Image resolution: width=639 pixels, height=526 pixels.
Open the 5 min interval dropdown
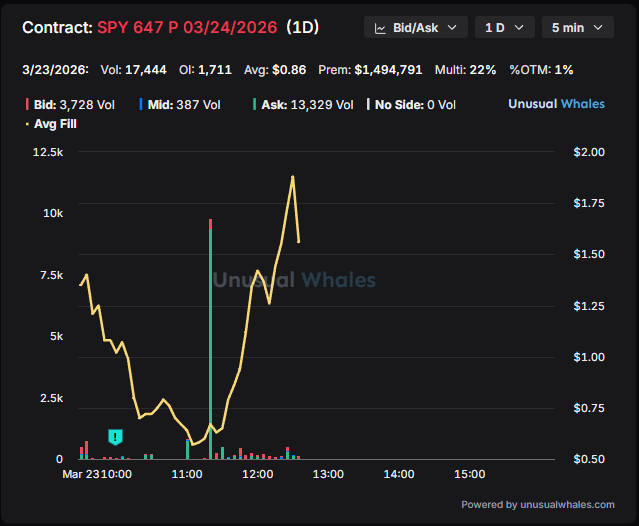[577, 27]
